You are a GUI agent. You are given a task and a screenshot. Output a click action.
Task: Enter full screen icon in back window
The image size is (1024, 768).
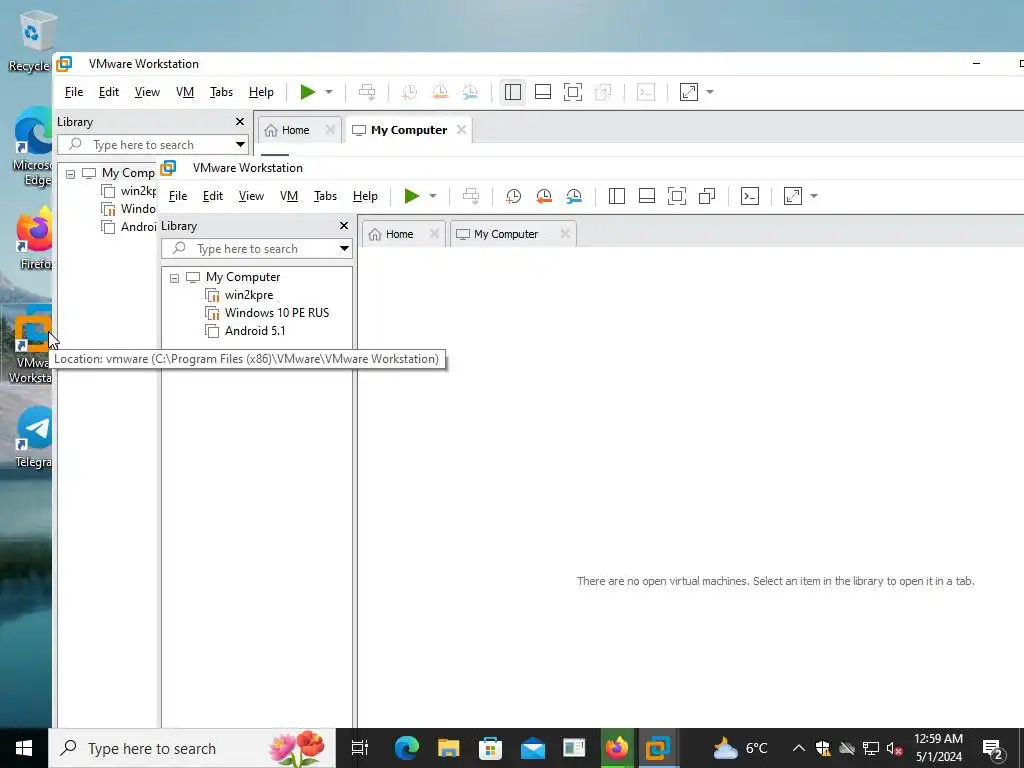tap(573, 92)
